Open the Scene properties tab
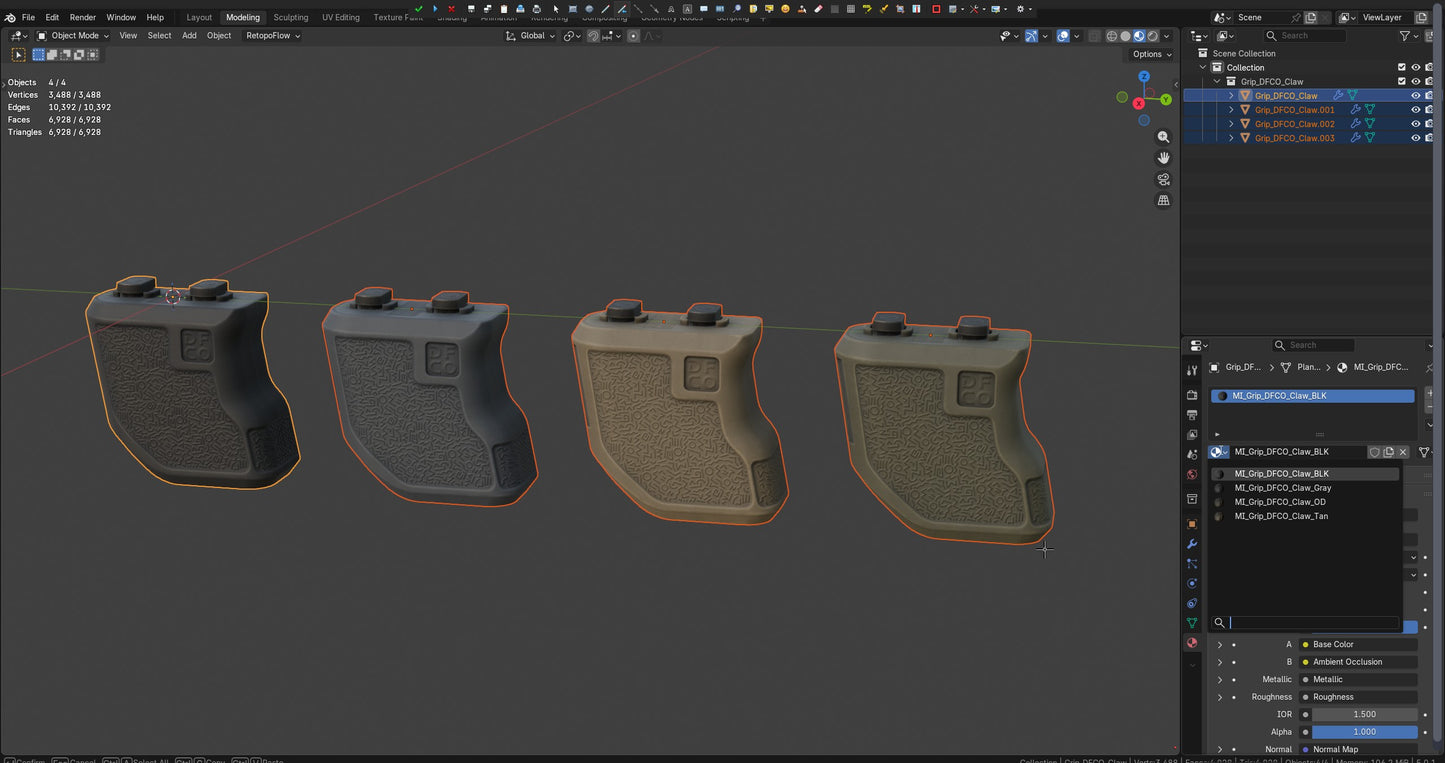The width and height of the screenshot is (1445, 763). pyautogui.click(x=1192, y=455)
